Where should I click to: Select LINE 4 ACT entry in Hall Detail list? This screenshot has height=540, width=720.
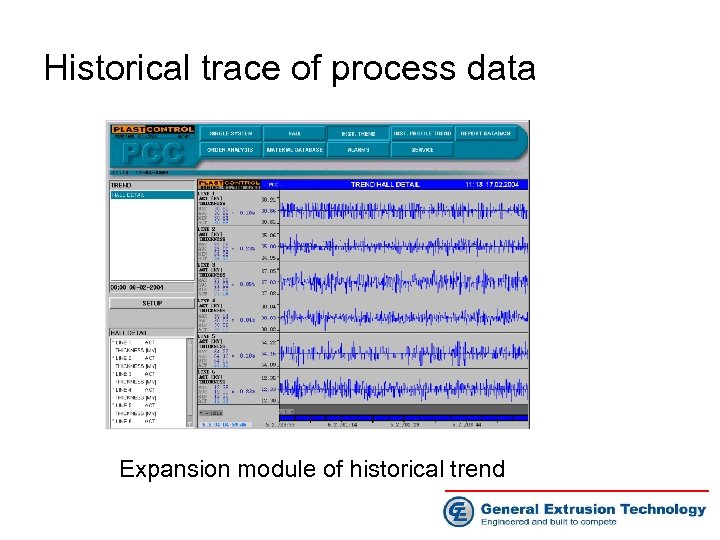[135, 390]
